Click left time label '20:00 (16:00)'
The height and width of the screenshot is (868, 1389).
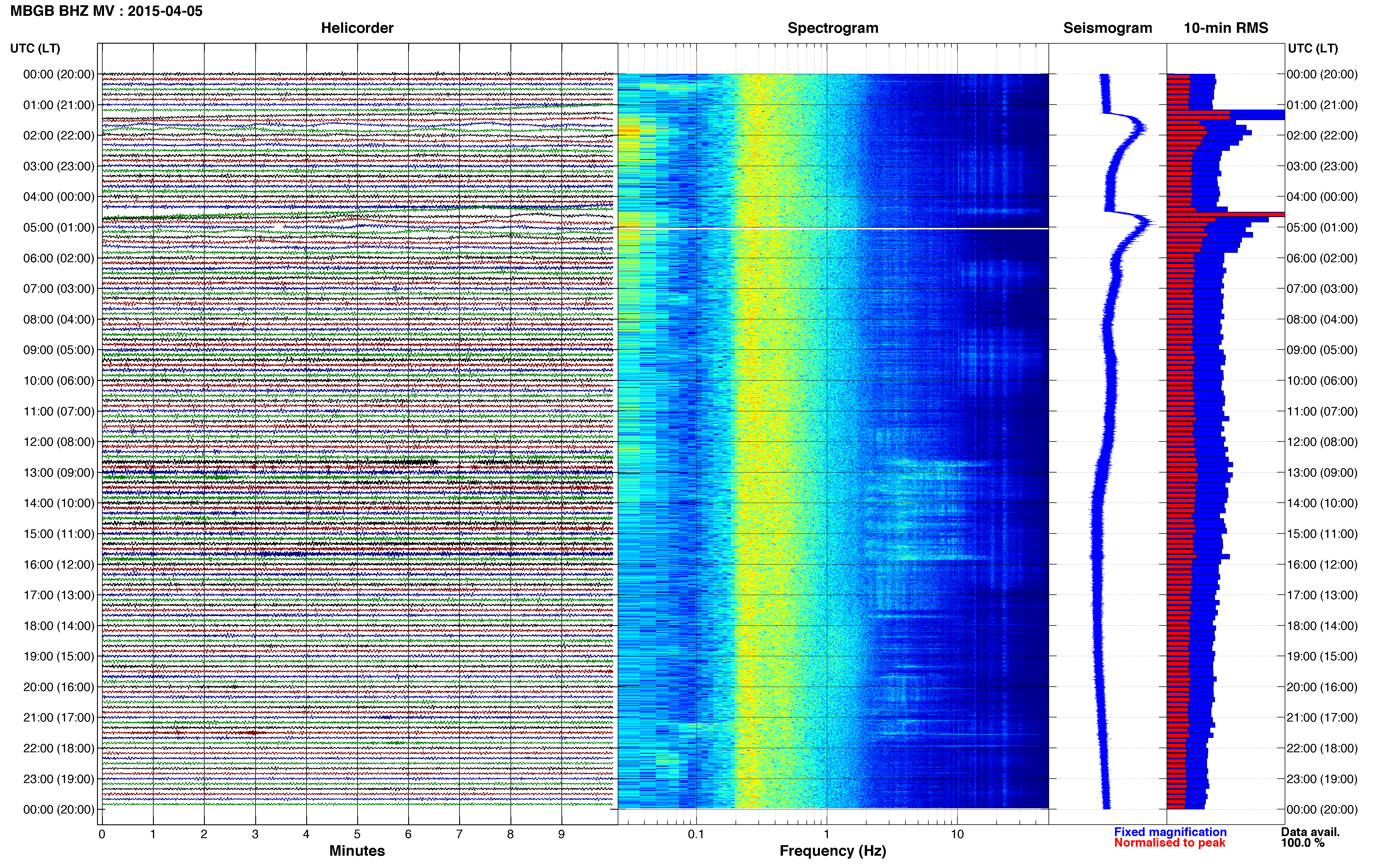pyautogui.click(x=59, y=687)
